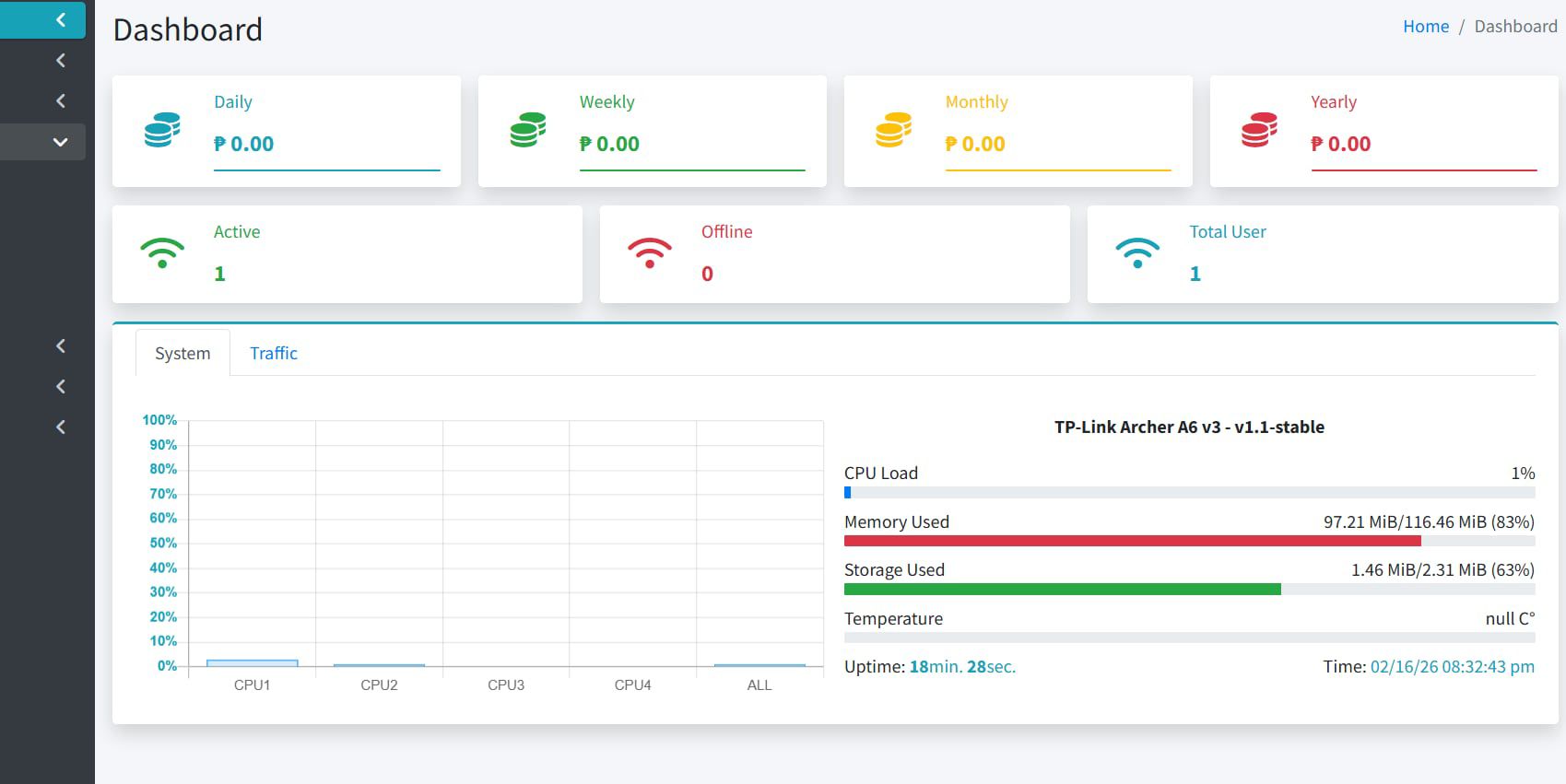Collapse the expanded down-chevron sidebar item
The height and width of the screenshot is (784, 1566).
point(42,142)
